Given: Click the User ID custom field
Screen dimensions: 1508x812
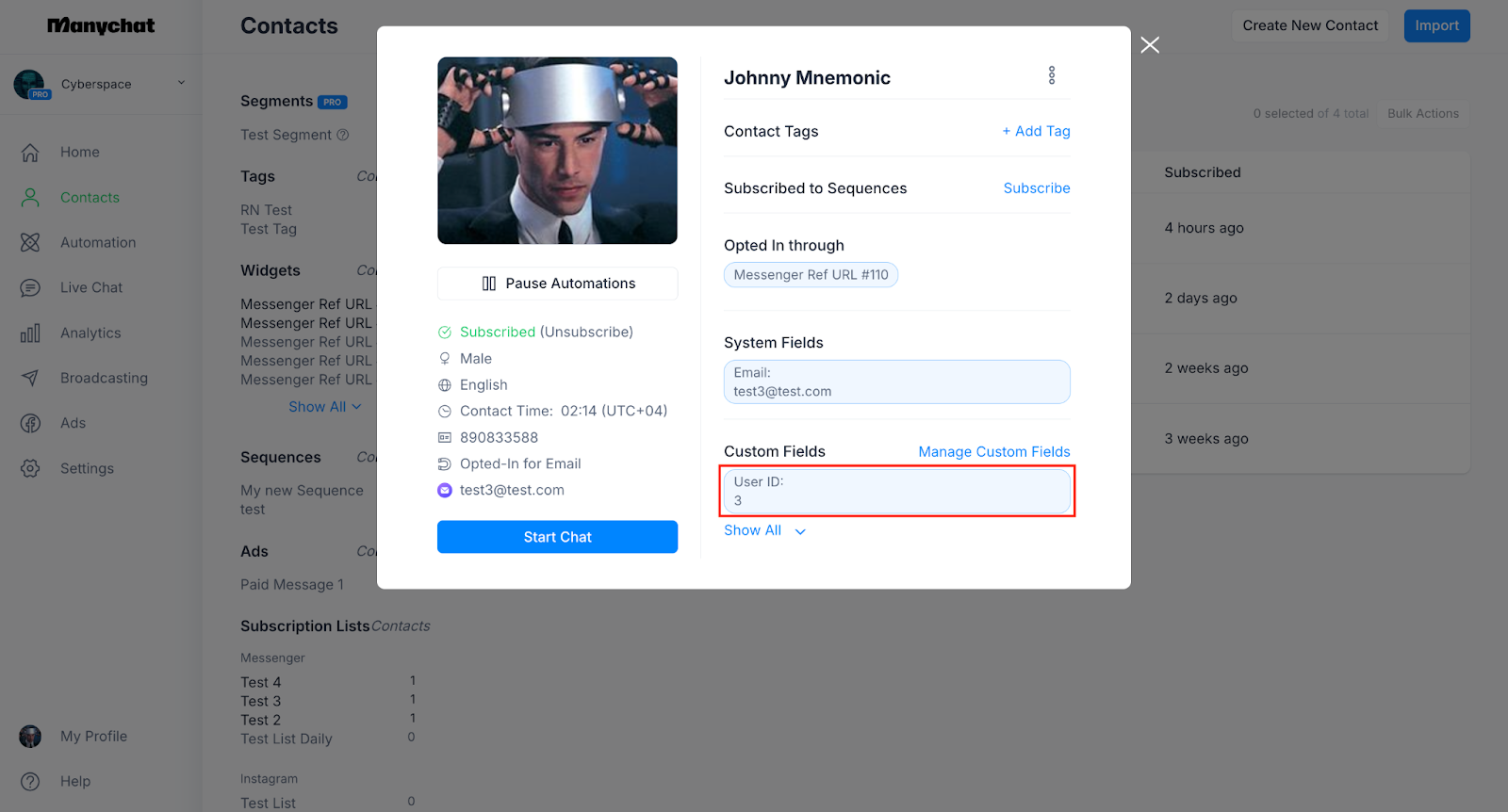Looking at the screenshot, I should 896,492.
